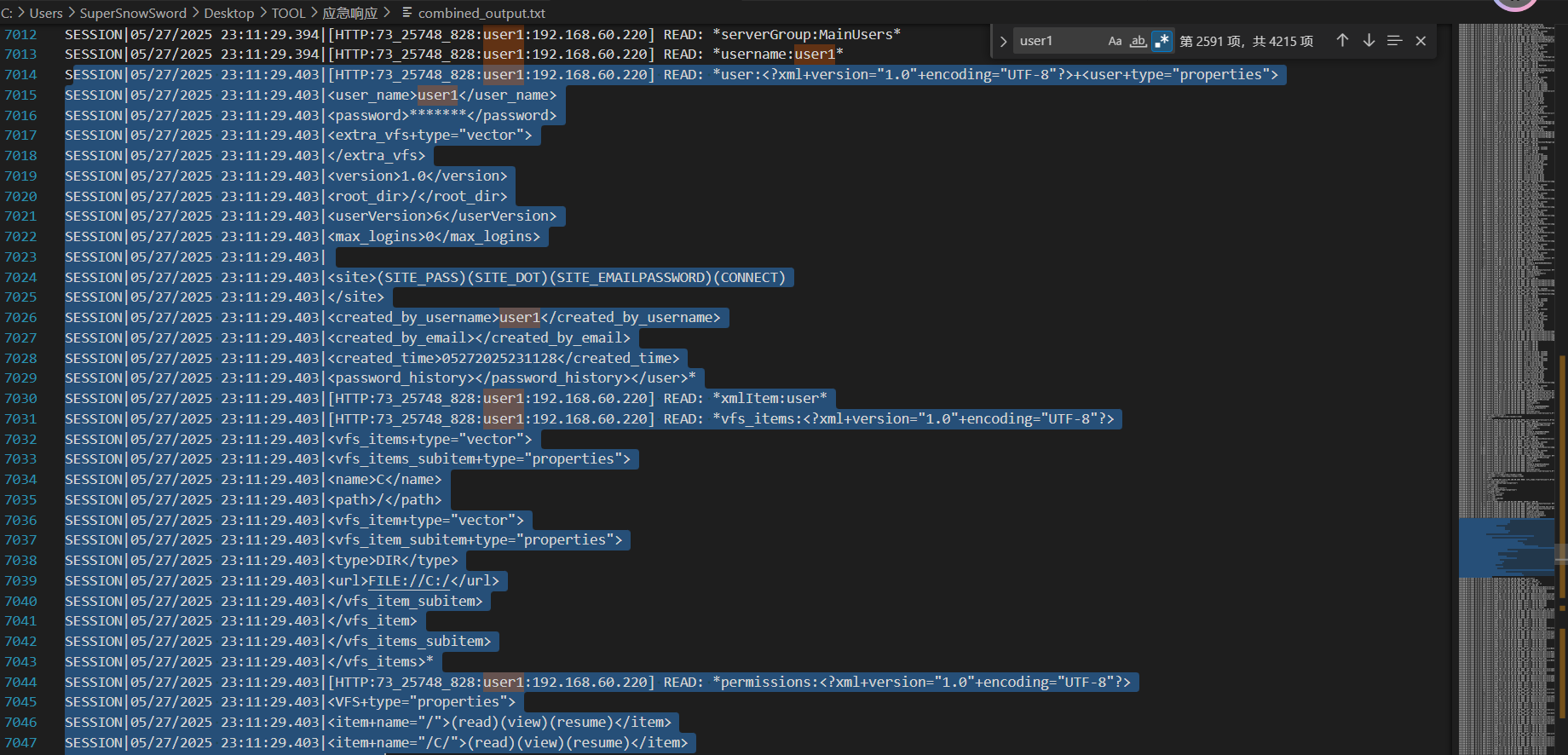Click the *xmlItem:user* text

770,399
